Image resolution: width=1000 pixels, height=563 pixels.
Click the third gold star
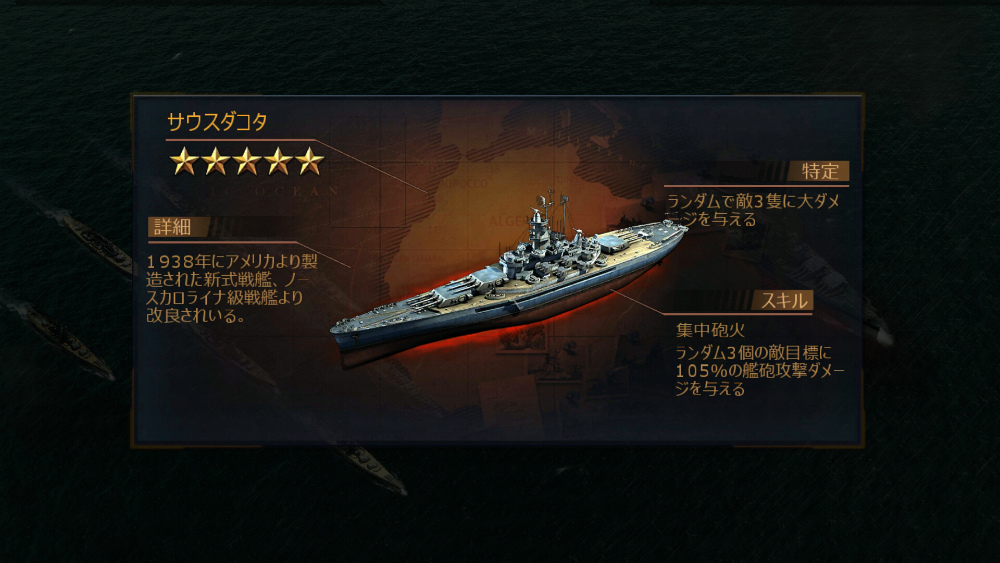pos(247,161)
